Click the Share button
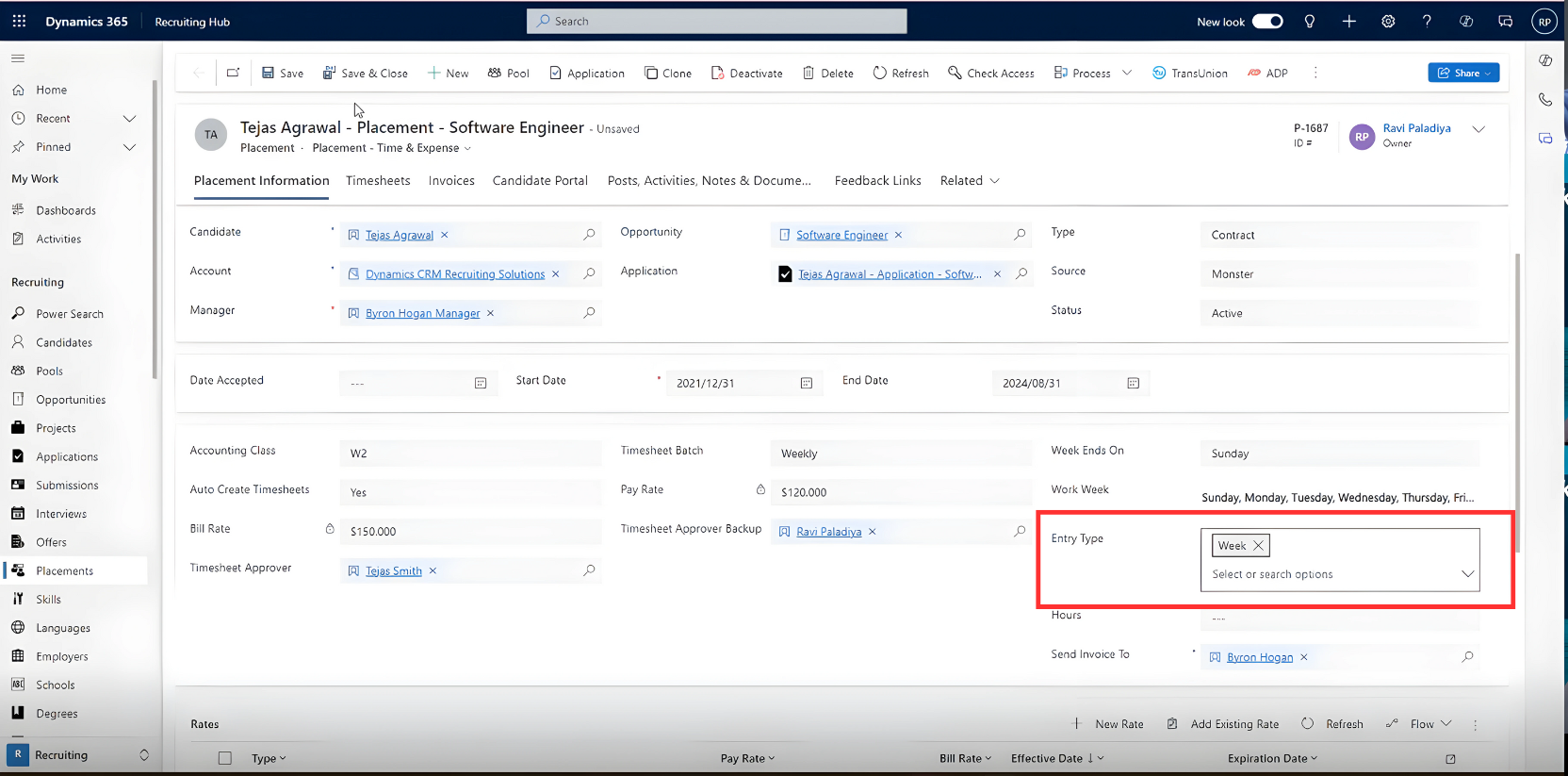This screenshot has height=776, width=1568. point(1463,73)
